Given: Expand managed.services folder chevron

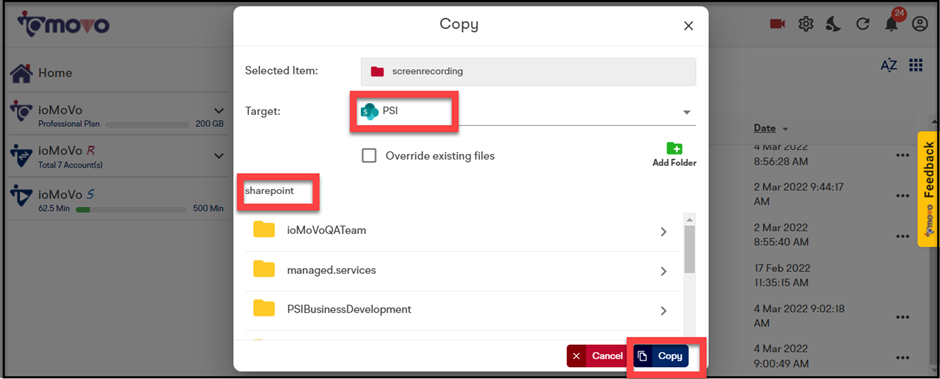Looking at the screenshot, I should tap(663, 271).
